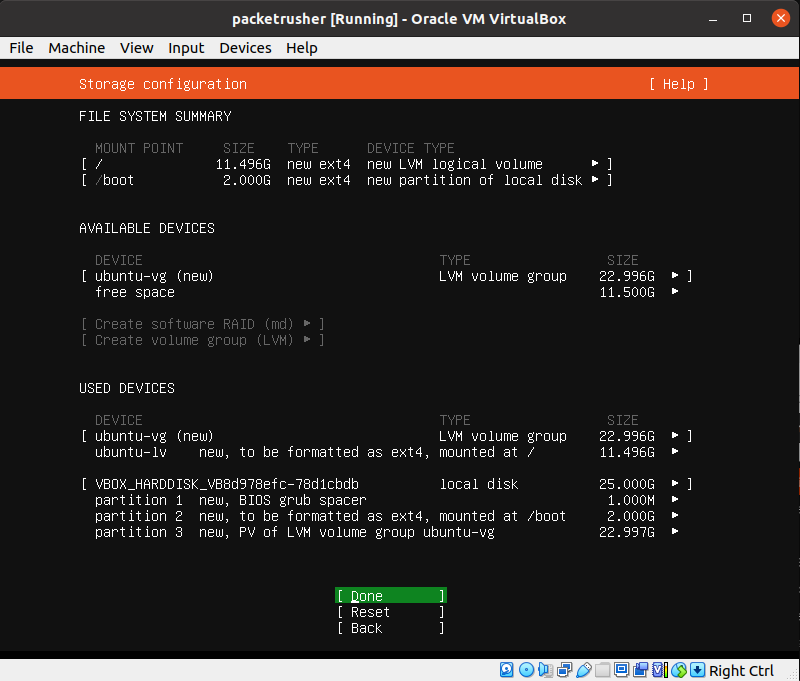
Task: Expand the /boot mount point entry arrow
Action: pos(596,180)
